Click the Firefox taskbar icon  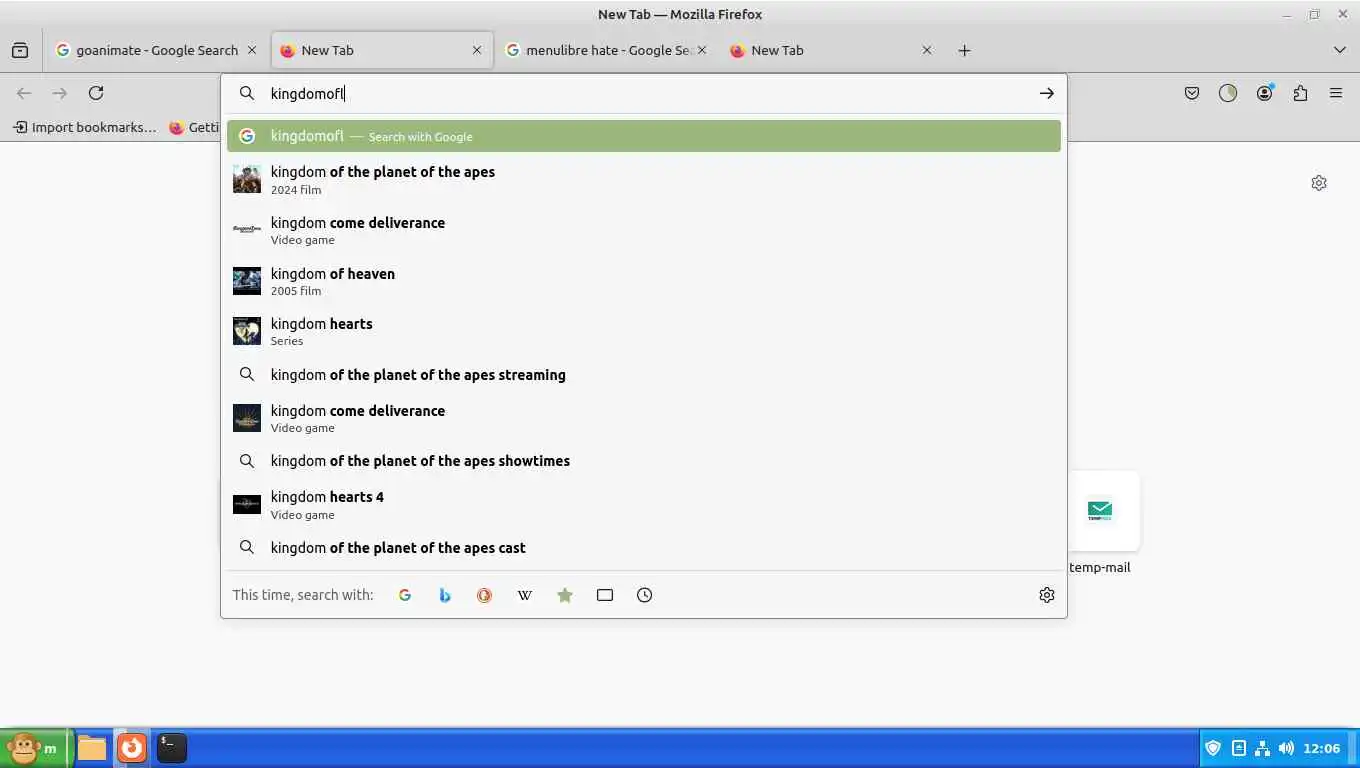click(132, 748)
